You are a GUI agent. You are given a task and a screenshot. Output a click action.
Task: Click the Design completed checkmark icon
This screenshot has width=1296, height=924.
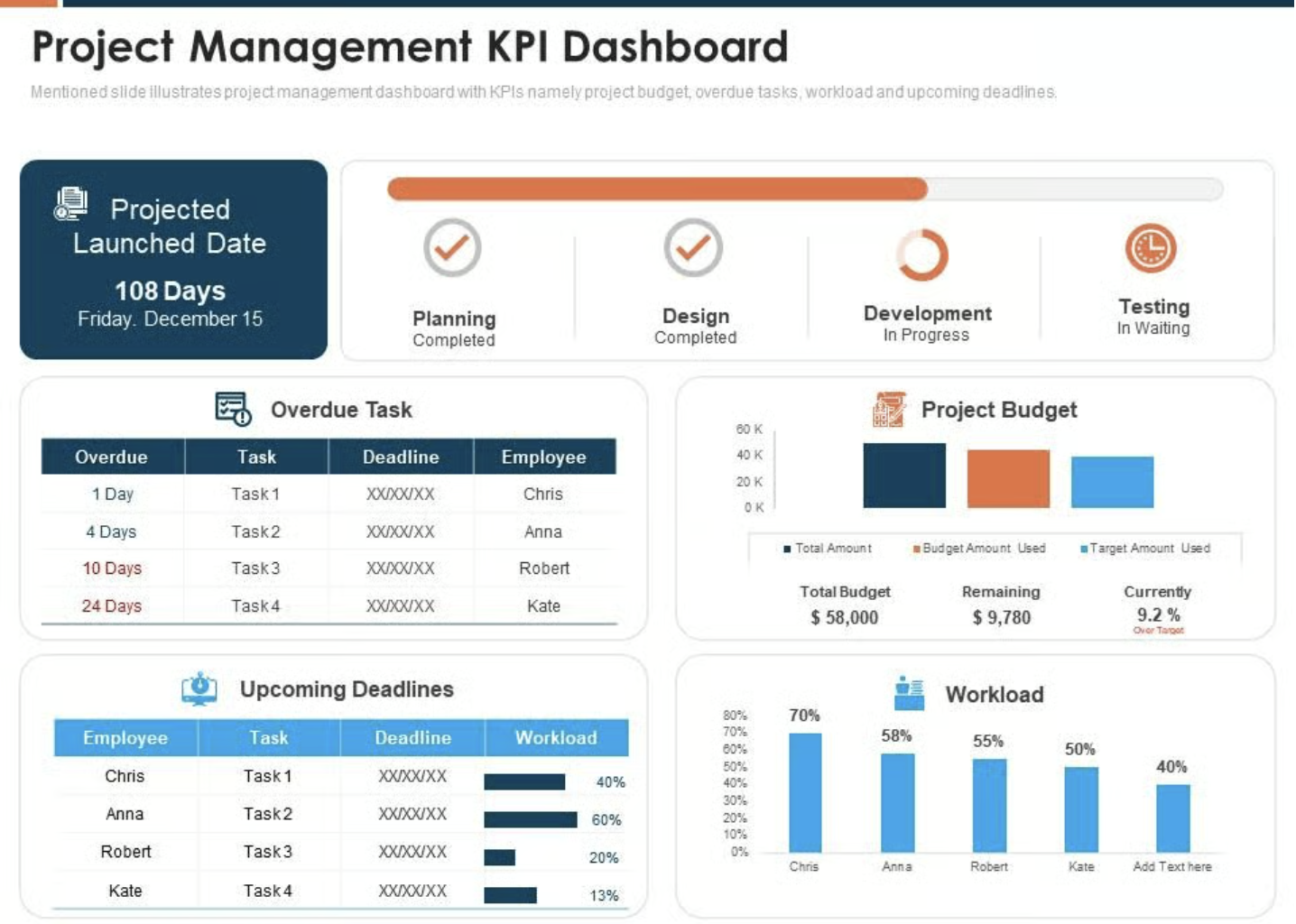coord(693,247)
